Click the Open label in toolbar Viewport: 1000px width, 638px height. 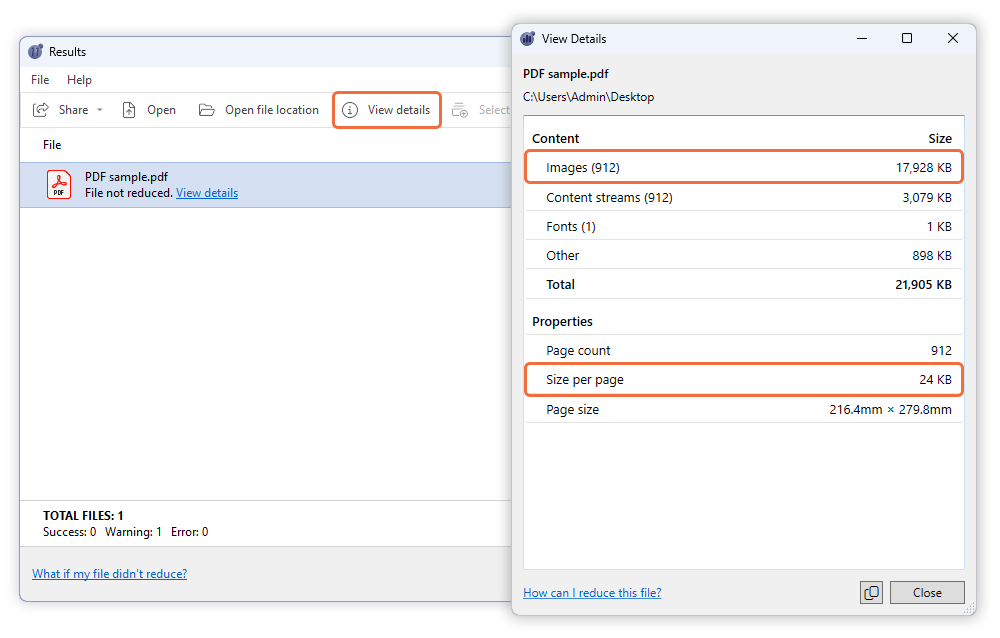click(161, 110)
